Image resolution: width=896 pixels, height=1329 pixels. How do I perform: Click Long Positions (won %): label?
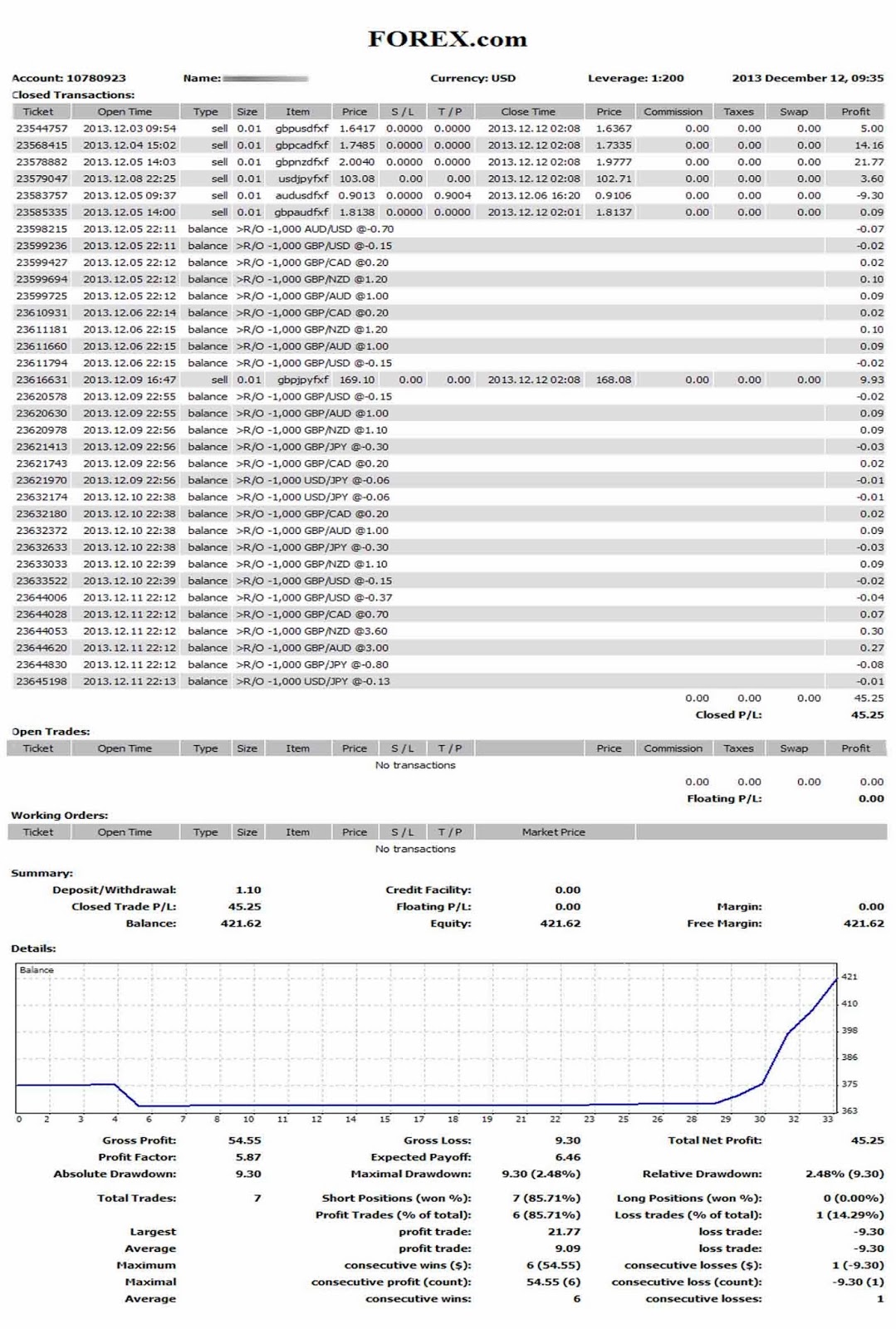click(x=689, y=1198)
